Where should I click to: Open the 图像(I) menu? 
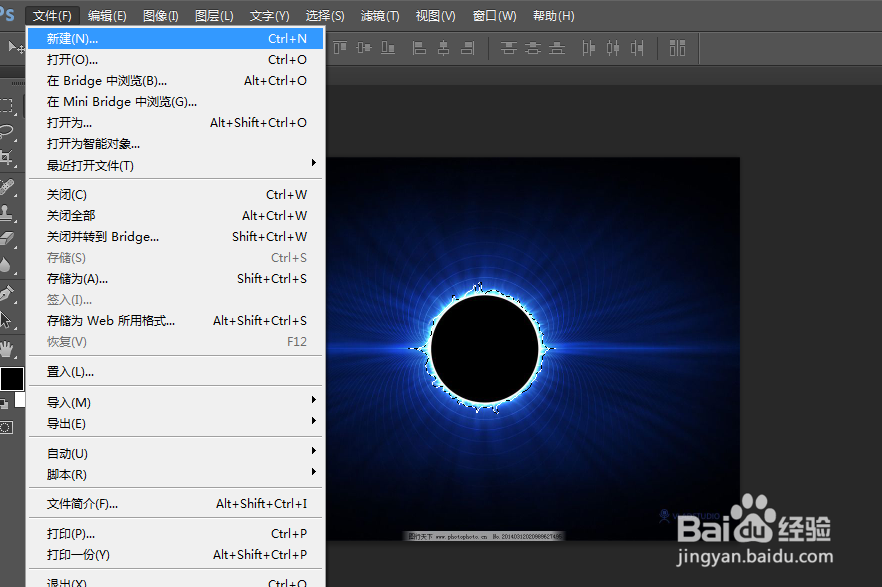[160, 16]
